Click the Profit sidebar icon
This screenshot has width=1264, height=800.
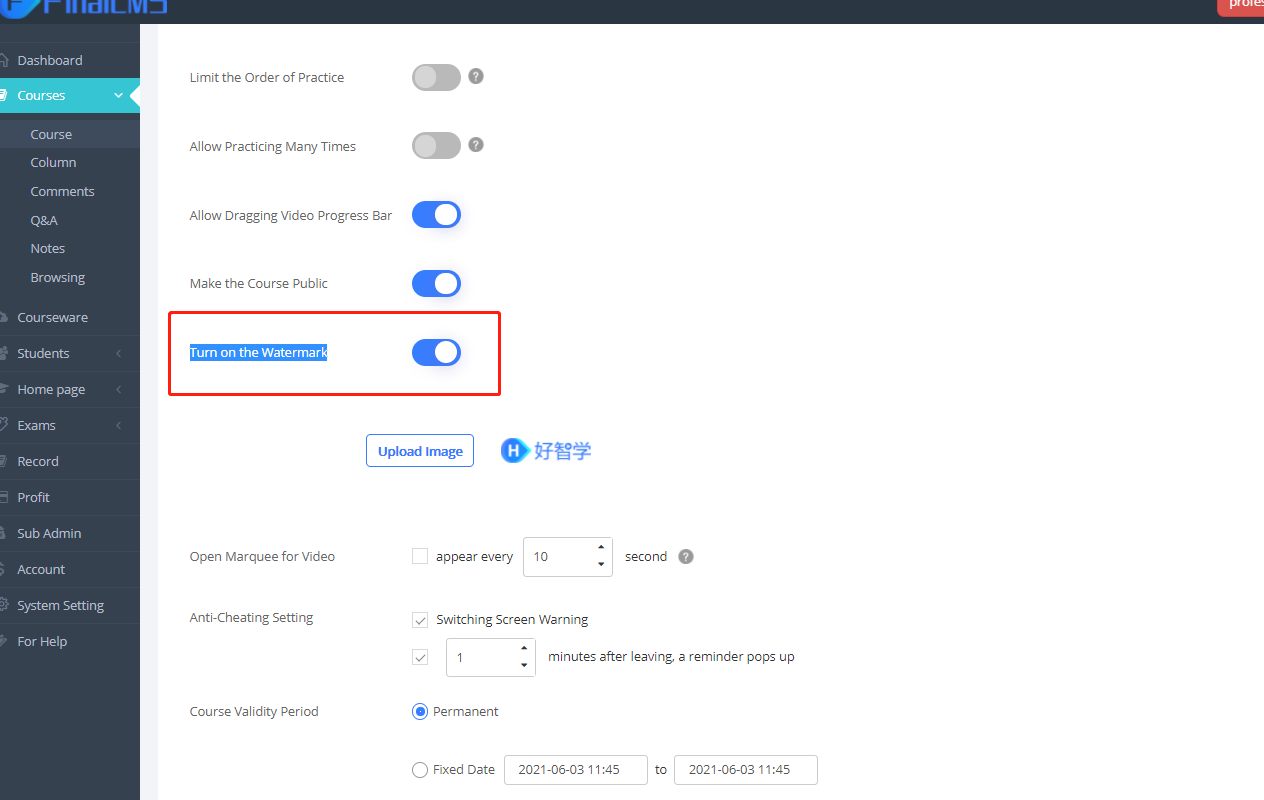[x=8, y=497]
